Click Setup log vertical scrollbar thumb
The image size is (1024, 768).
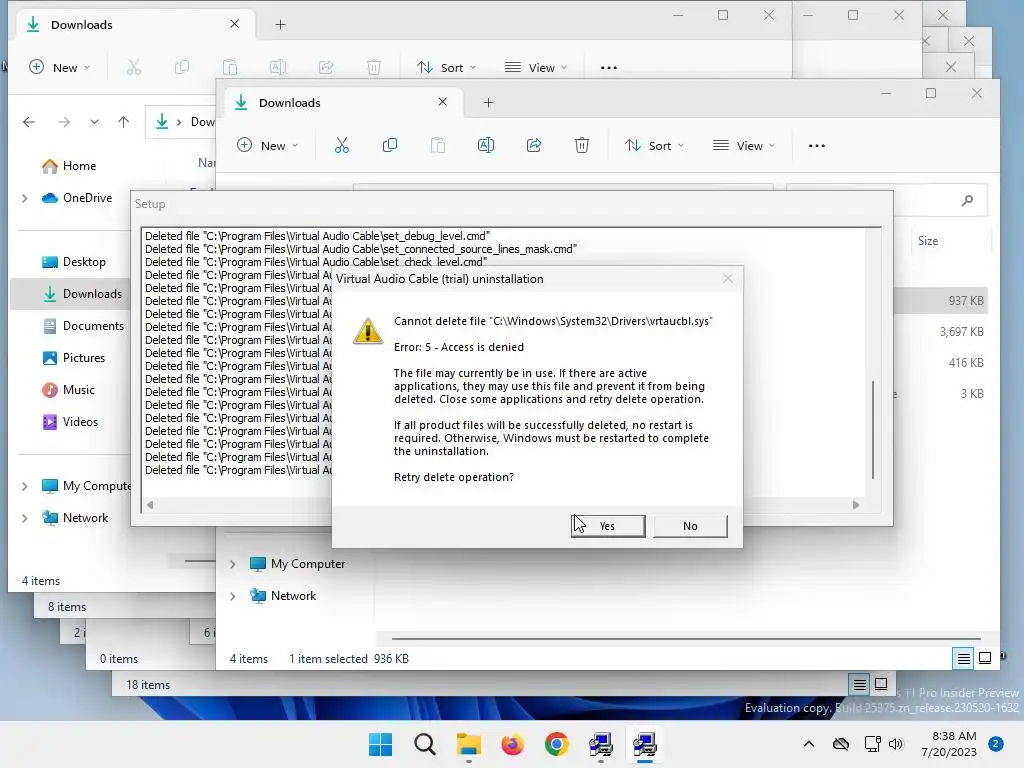pyautogui.click(x=873, y=430)
